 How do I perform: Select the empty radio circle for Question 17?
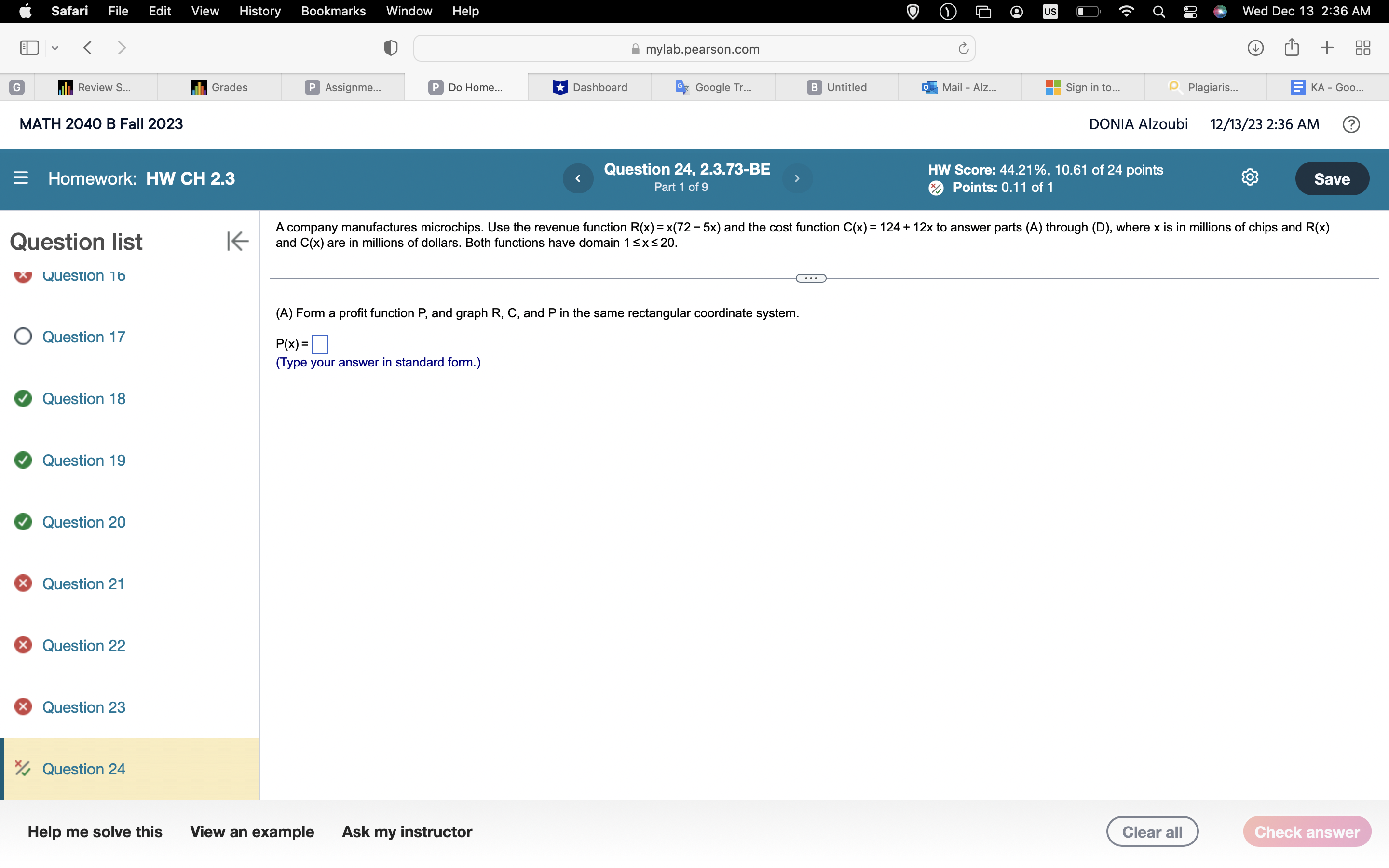[23, 337]
